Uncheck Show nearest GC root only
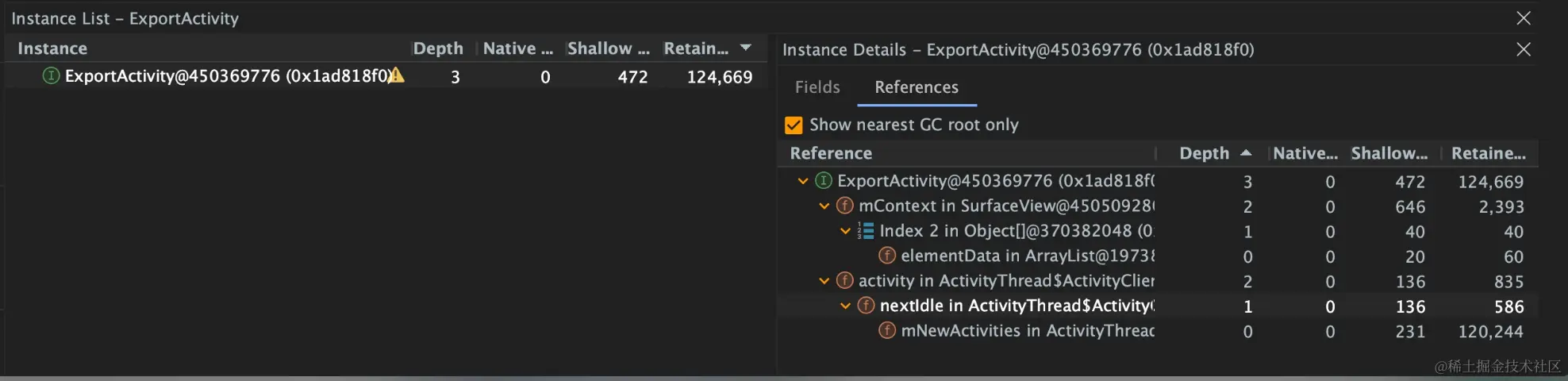Image resolution: width=1568 pixels, height=381 pixels. 794,125
